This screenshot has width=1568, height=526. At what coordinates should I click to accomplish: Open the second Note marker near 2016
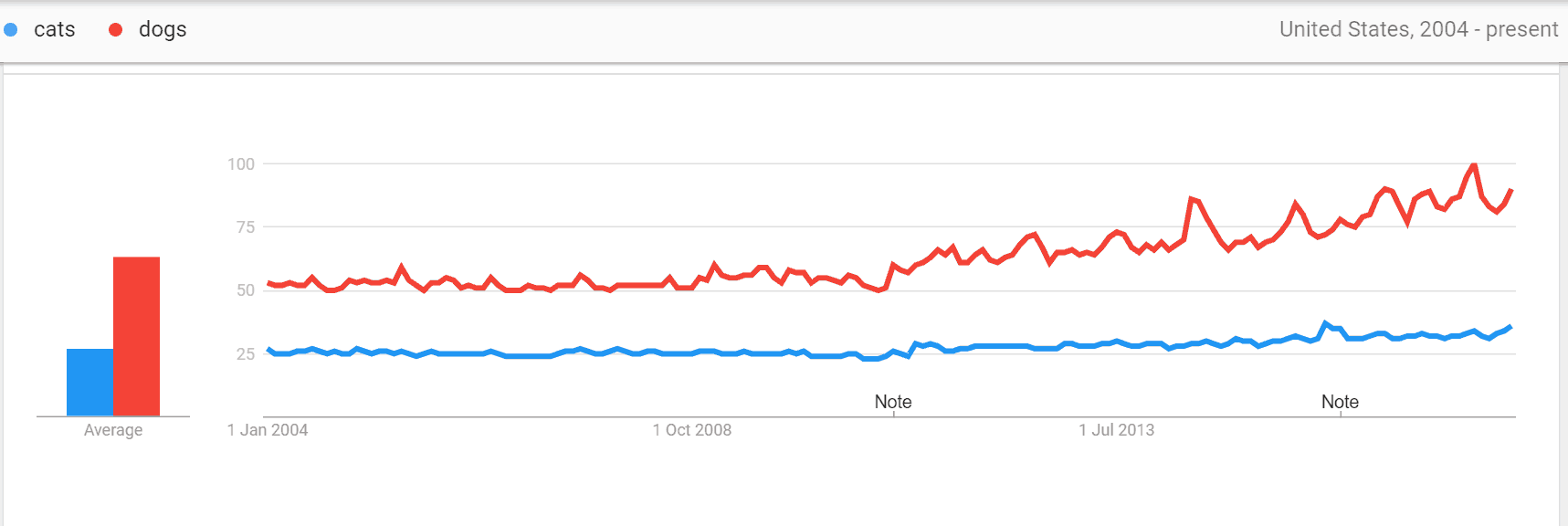pyautogui.click(x=1340, y=402)
